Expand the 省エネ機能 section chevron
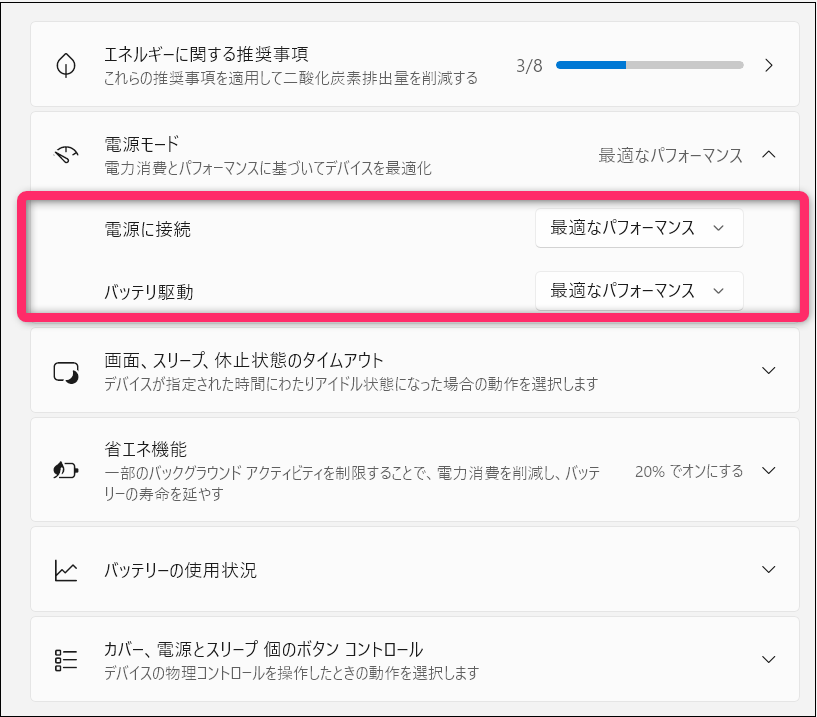The width and height of the screenshot is (817, 717). pyautogui.click(x=768, y=470)
